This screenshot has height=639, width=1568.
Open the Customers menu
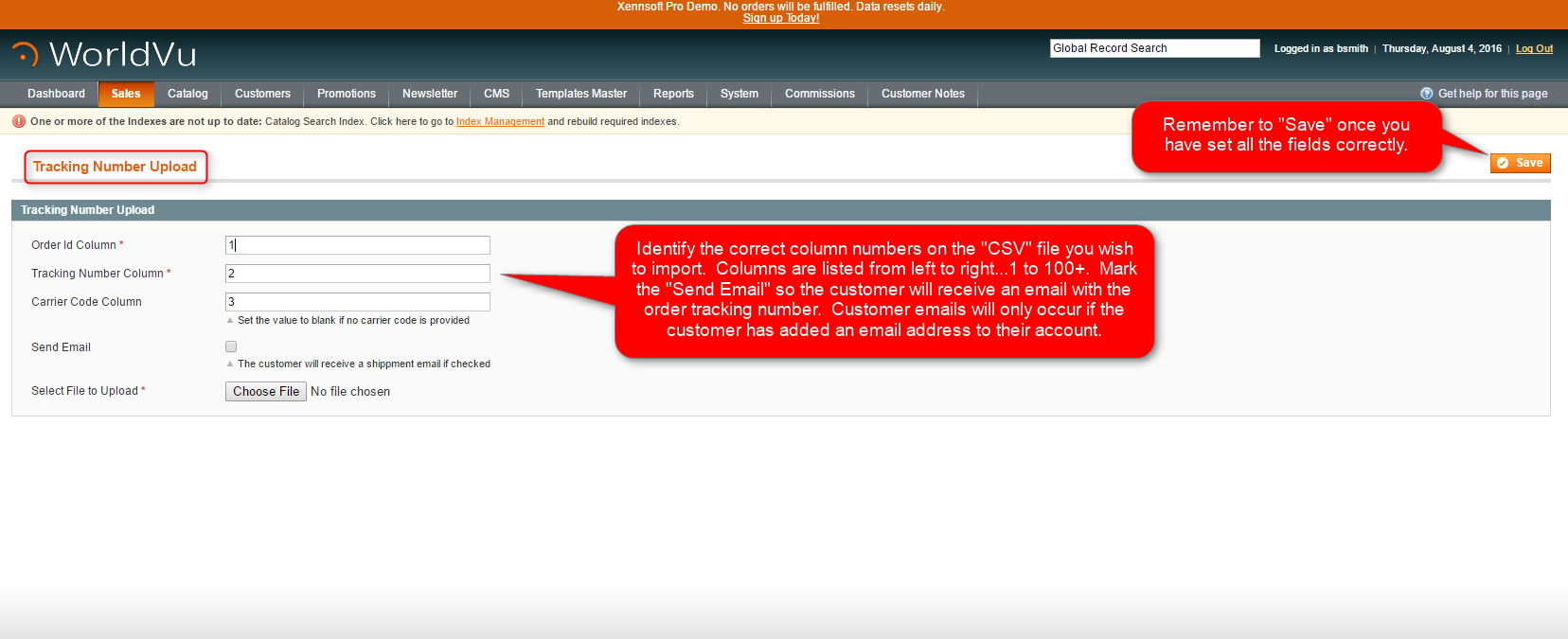pos(262,94)
